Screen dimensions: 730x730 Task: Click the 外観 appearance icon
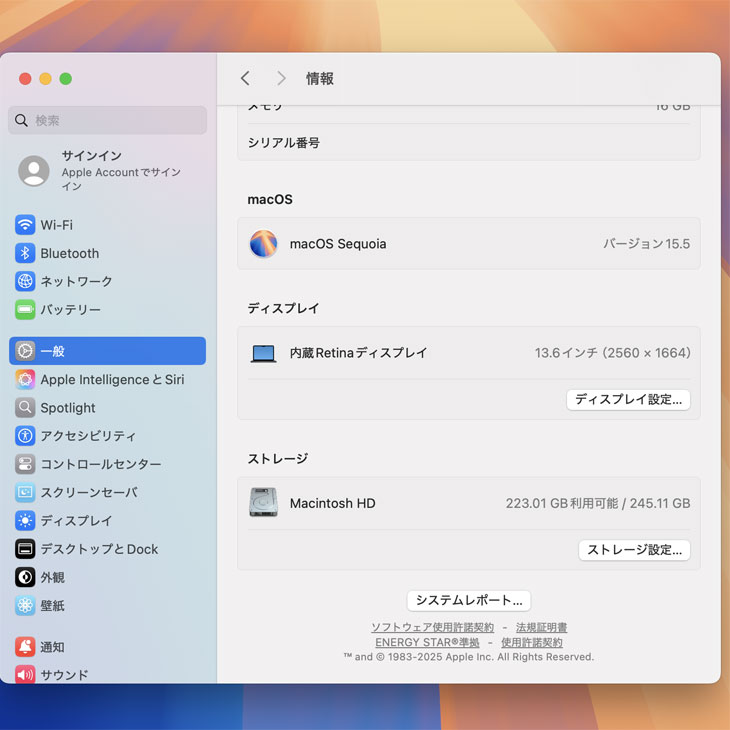[25, 577]
